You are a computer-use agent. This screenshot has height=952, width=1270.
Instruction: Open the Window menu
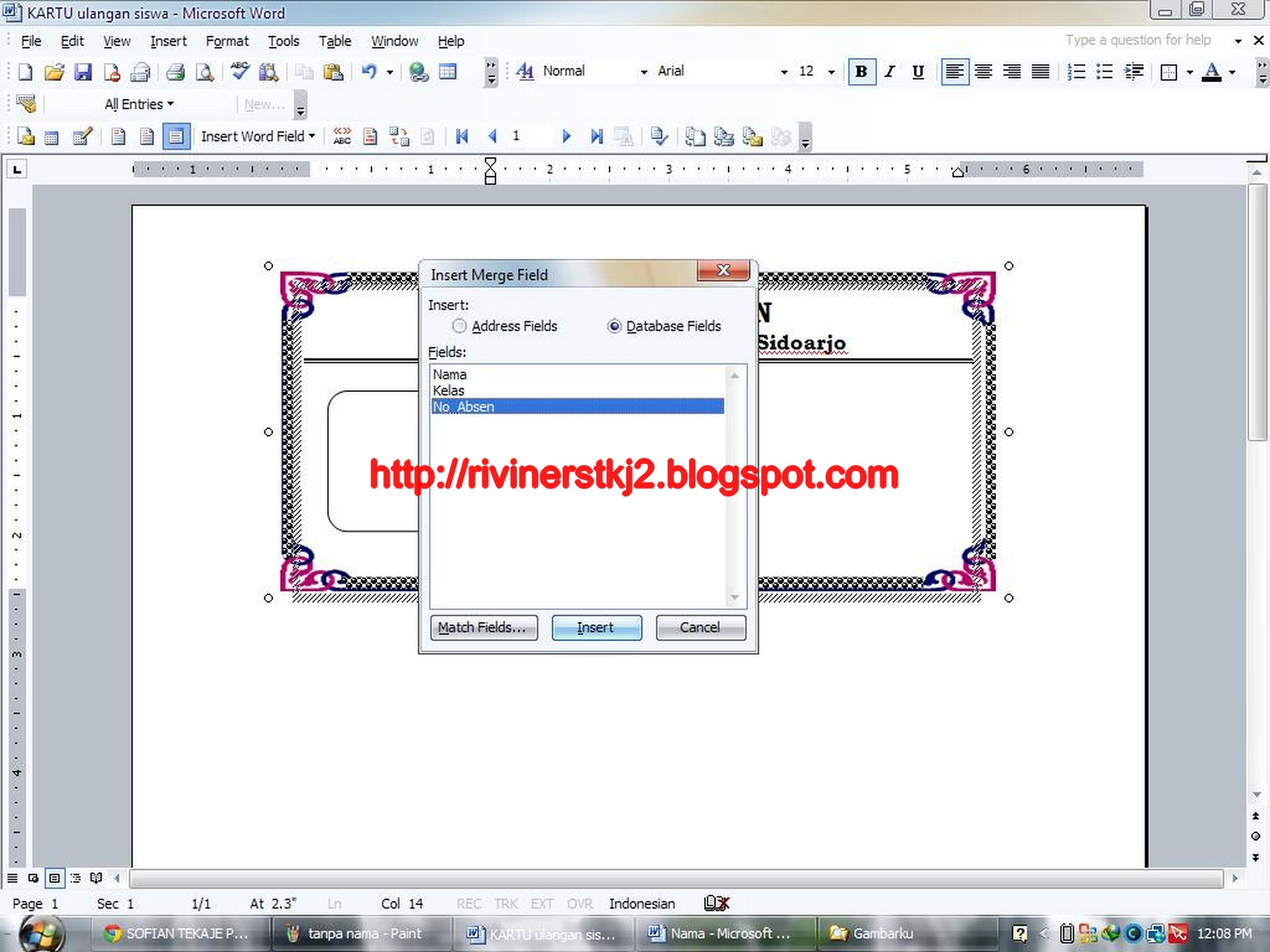[x=394, y=41]
